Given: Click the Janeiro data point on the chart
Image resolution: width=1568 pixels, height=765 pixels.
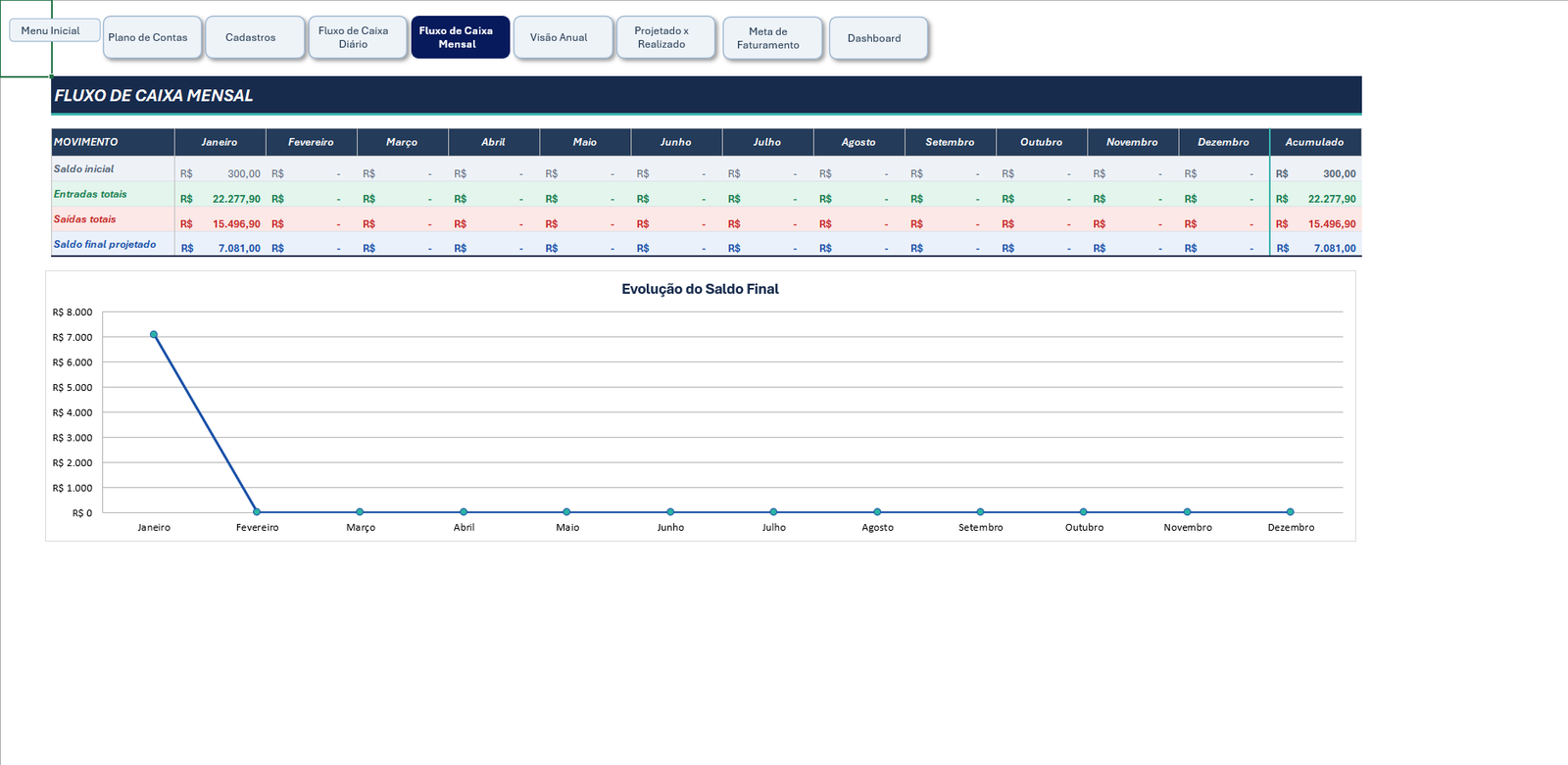Looking at the screenshot, I should tap(154, 335).
